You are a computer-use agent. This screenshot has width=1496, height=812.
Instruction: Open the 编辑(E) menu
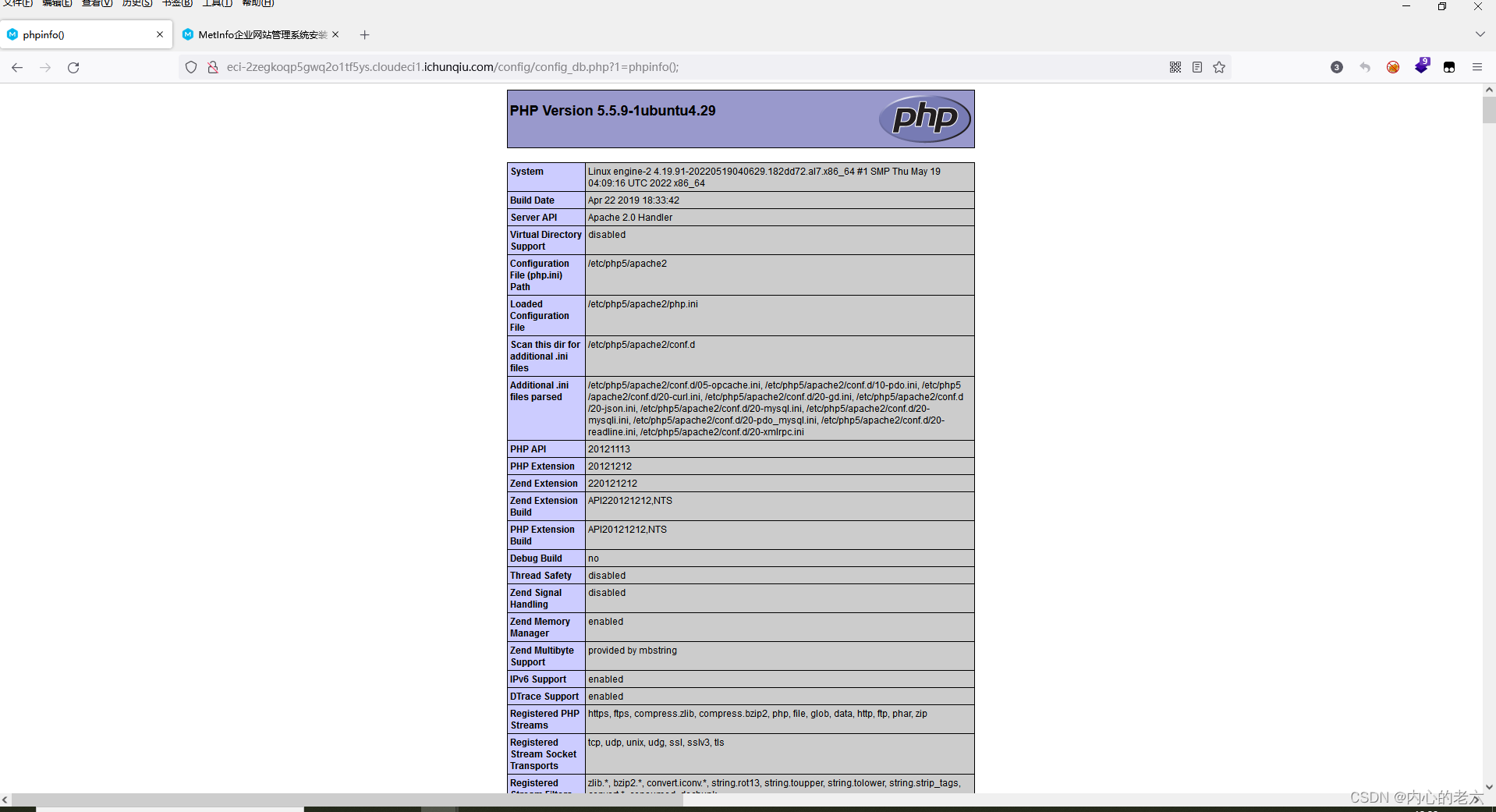[x=57, y=3]
